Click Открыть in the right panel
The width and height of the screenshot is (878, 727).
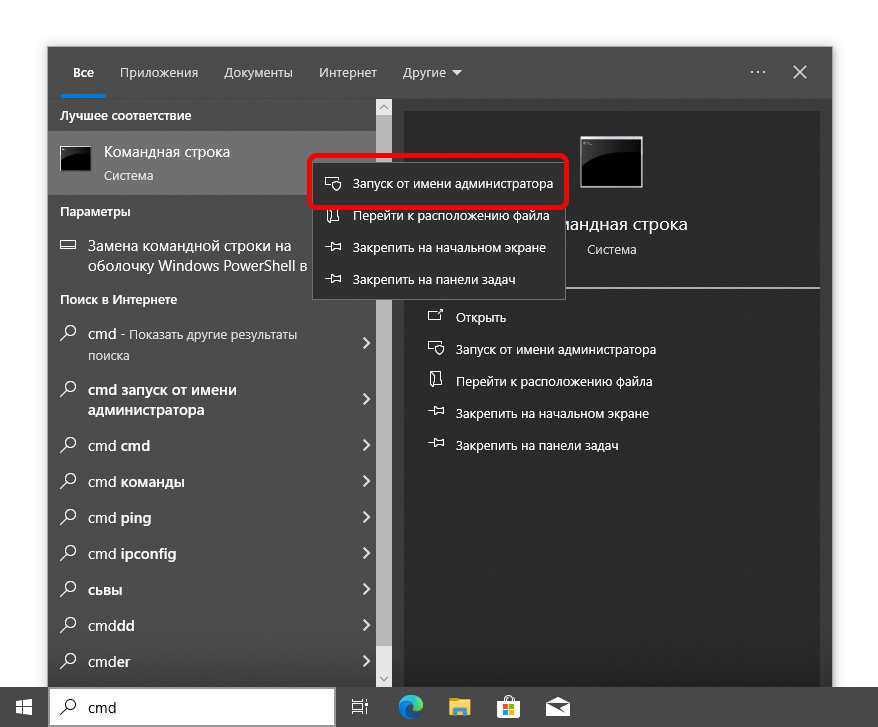(x=481, y=317)
